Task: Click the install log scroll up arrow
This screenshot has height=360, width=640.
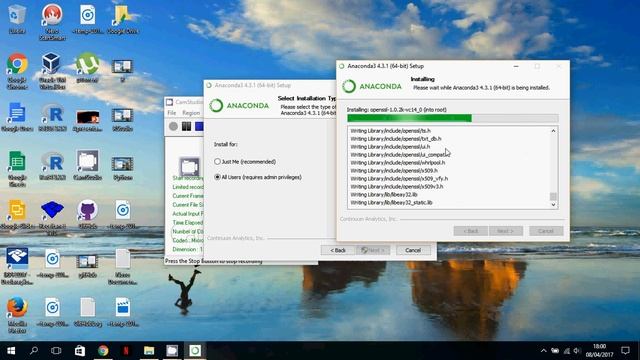Action: pos(553,131)
